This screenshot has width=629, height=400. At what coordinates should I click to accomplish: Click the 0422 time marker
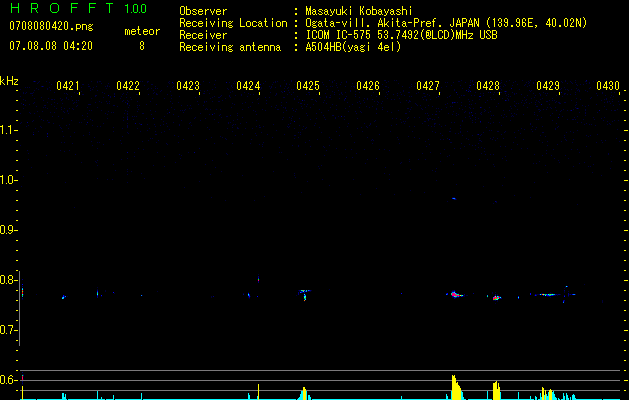[128, 86]
